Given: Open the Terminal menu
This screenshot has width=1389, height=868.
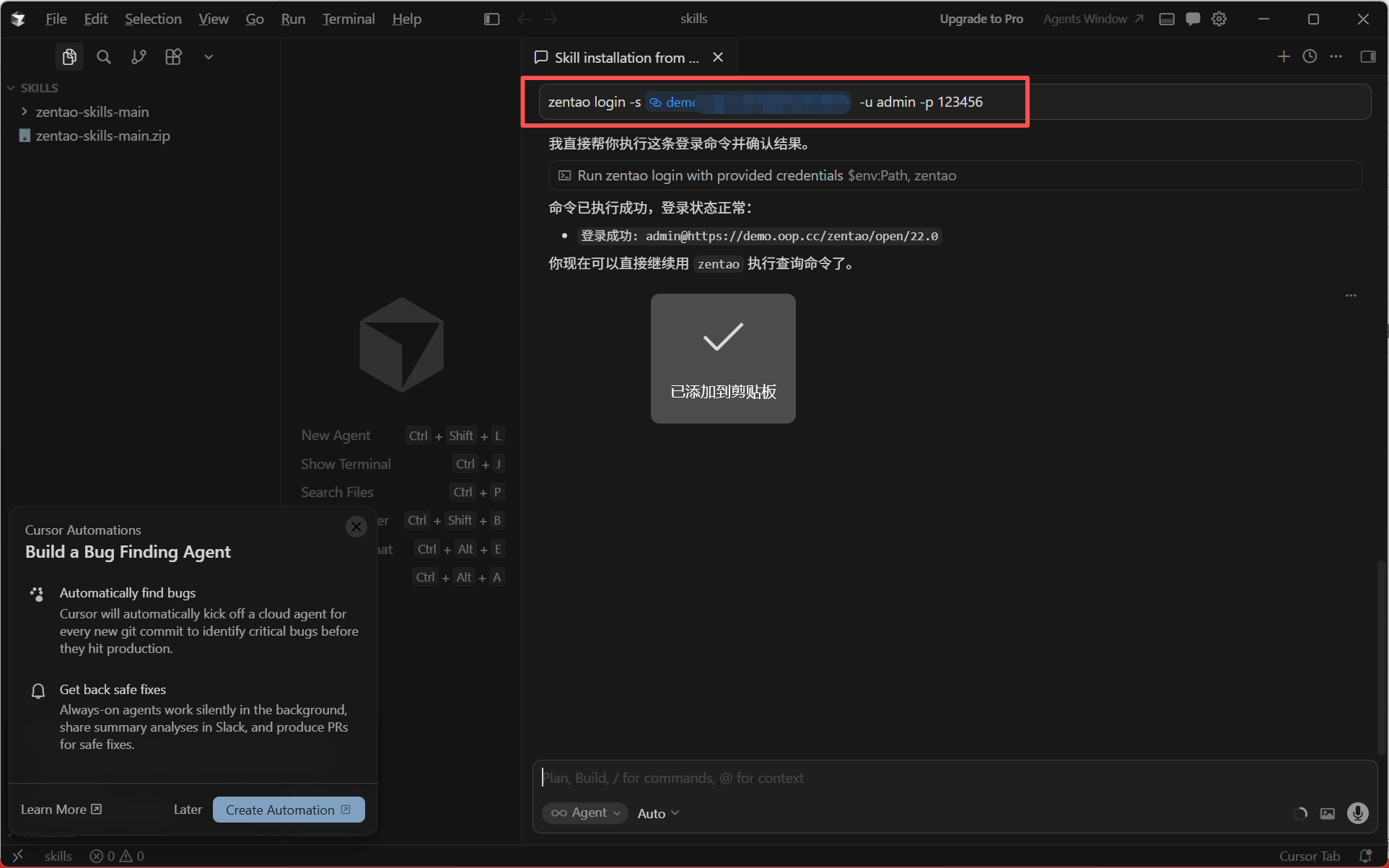Looking at the screenshot, I should [x=349, y=19].
